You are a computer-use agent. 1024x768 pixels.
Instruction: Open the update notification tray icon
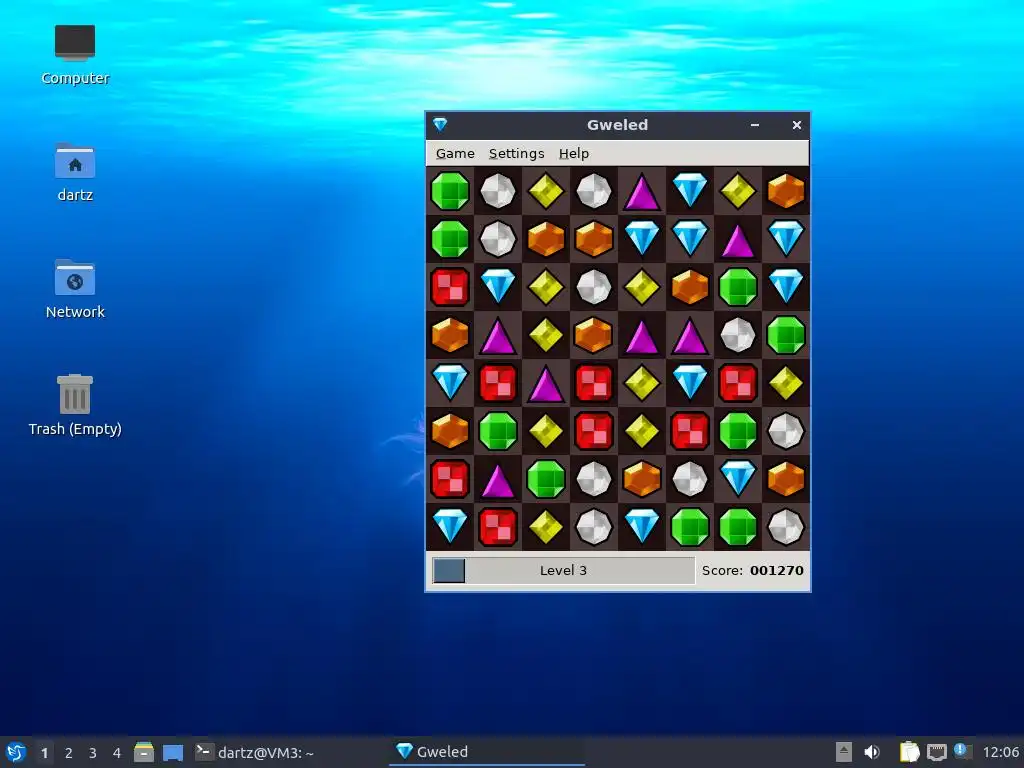coord(963,751)
